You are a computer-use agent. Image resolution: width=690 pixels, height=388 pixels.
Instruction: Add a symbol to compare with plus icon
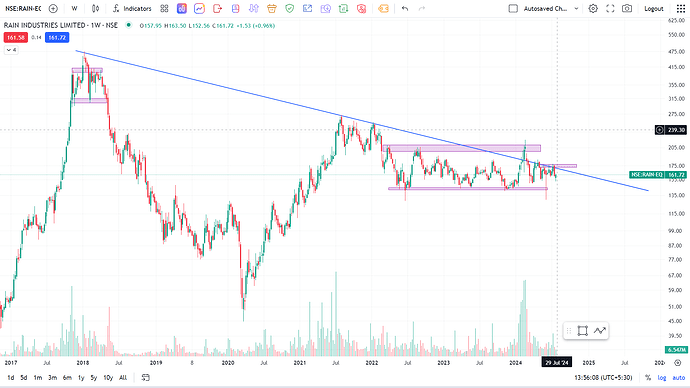[53, 8]
